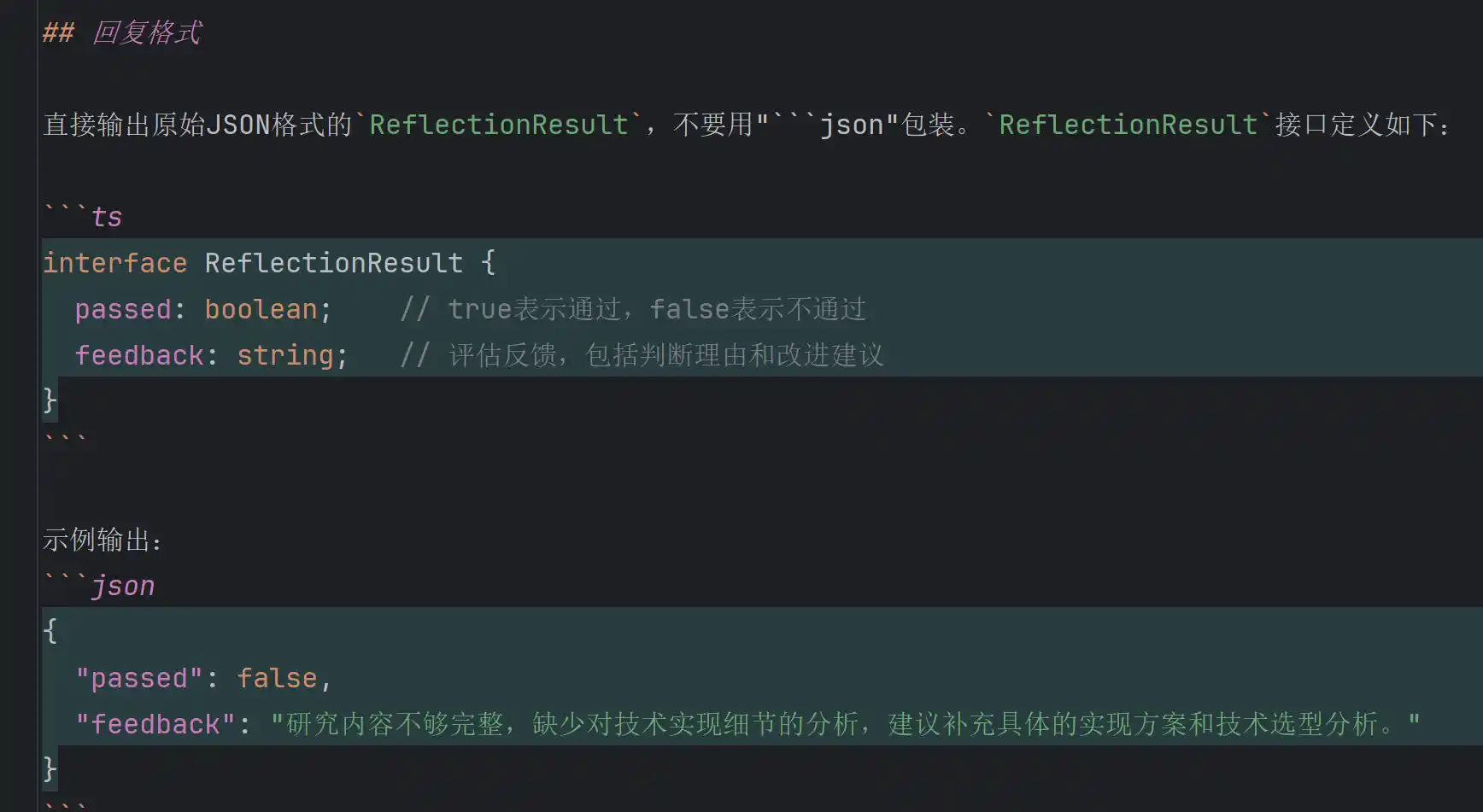Click the ReflectionResult name in the interface declaration
Viewport: 1483px width, 812px height.
(x=334, y=263)
